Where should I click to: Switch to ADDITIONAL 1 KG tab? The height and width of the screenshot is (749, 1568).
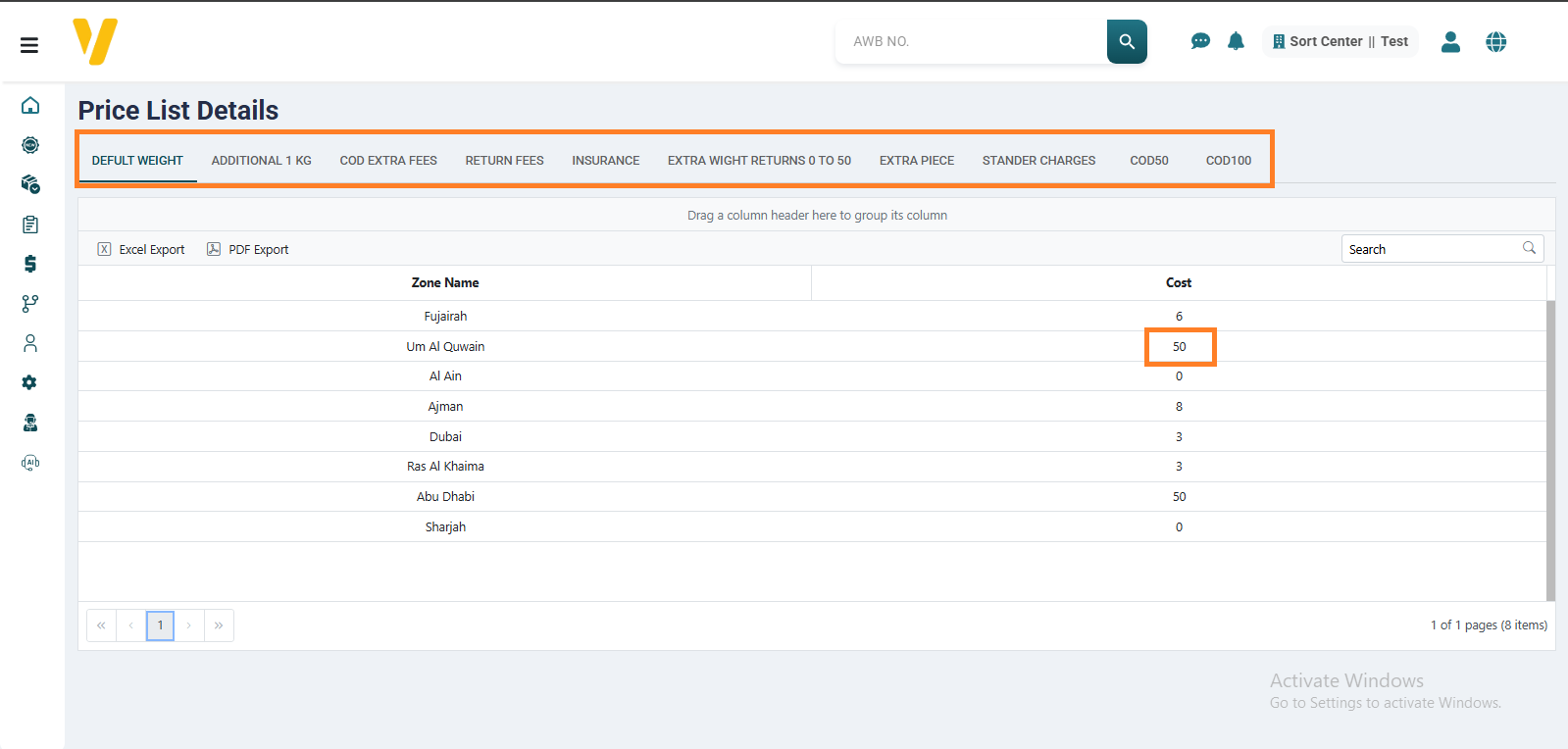[262, 161]
